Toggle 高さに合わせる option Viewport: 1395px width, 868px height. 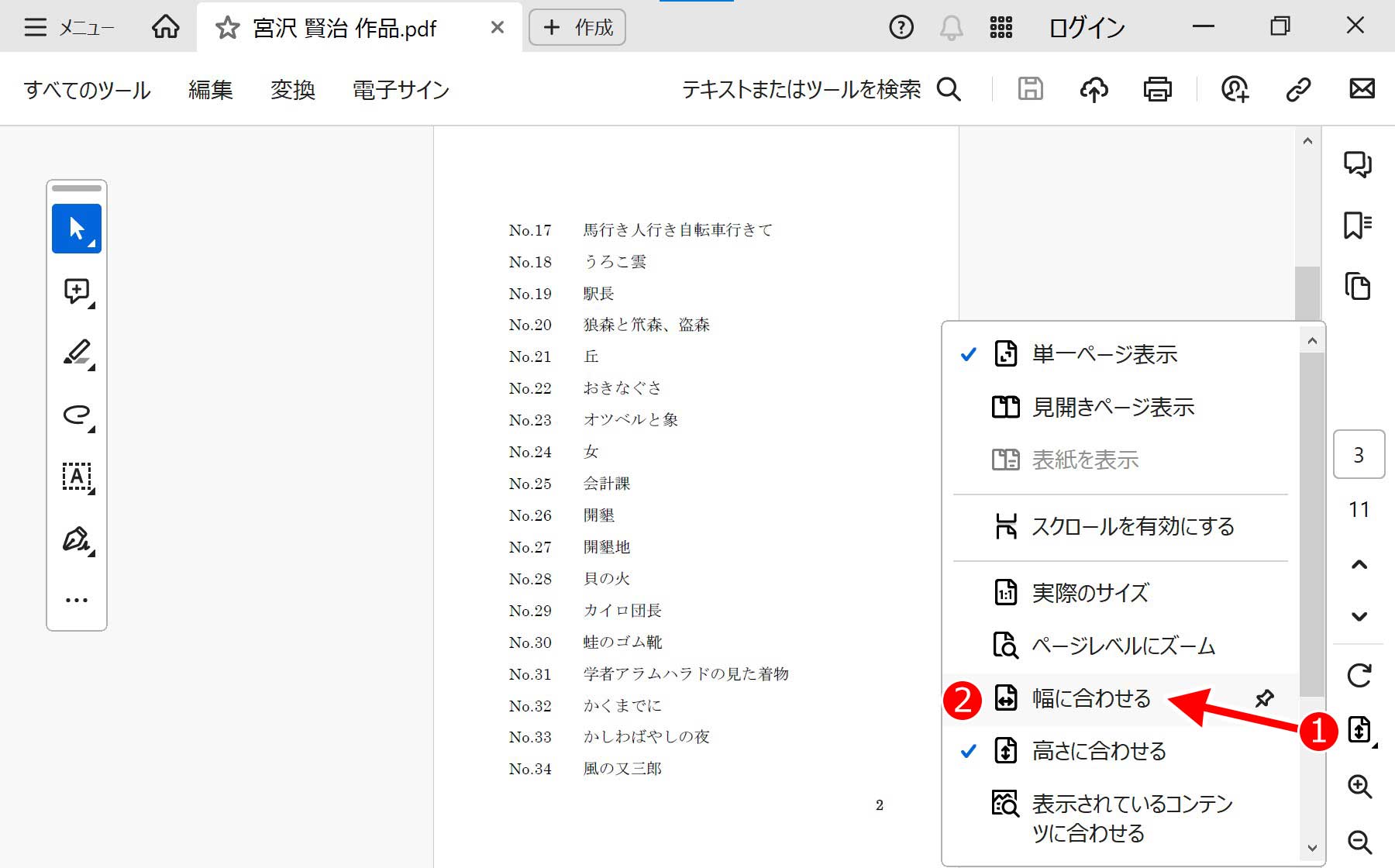tap(1120, 751)
